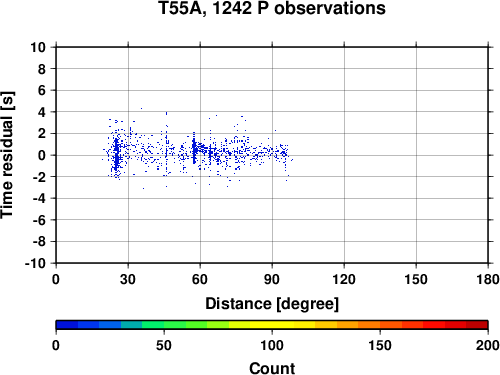Click the y-axis tick label -10
The image size is (500, 375).
pos(35,263)
